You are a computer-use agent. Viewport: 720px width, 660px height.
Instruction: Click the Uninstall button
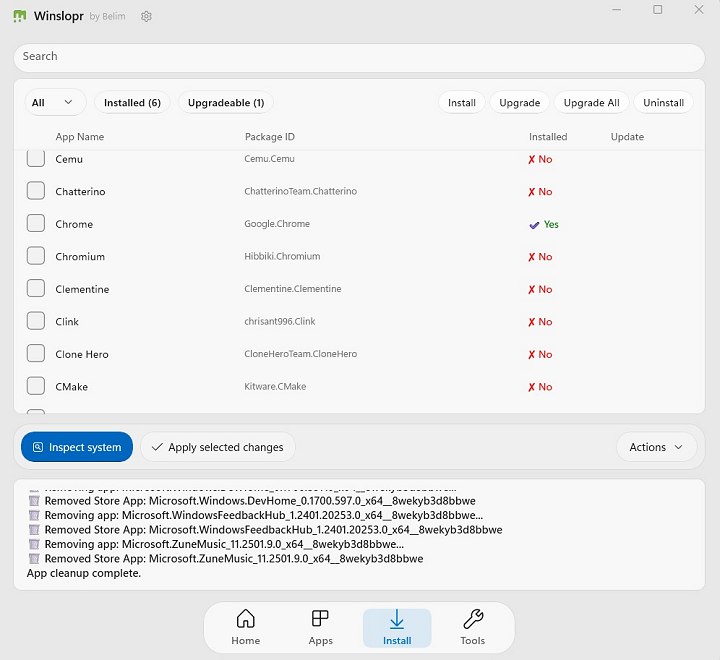tap(663, 102)
